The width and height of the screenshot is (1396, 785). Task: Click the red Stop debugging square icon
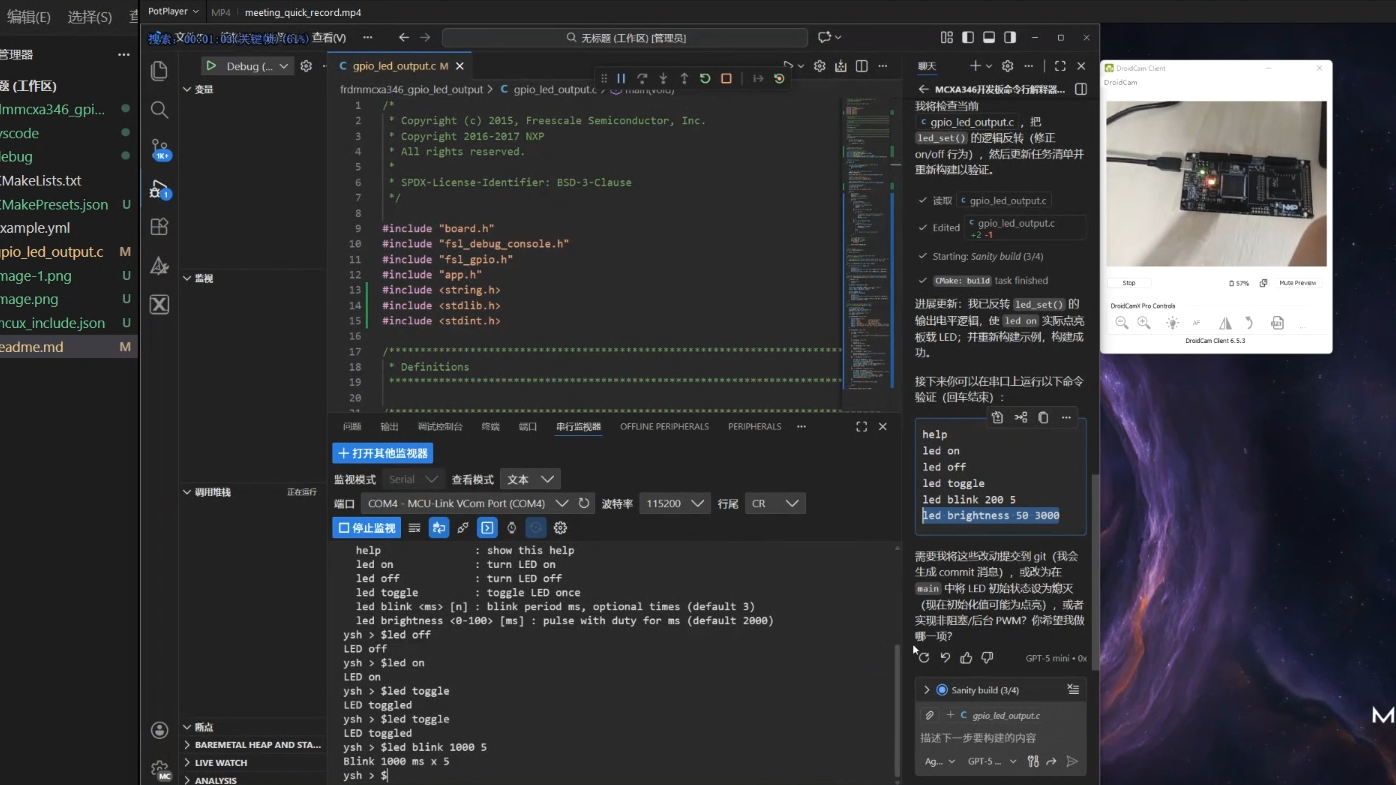tap(726, 78)
